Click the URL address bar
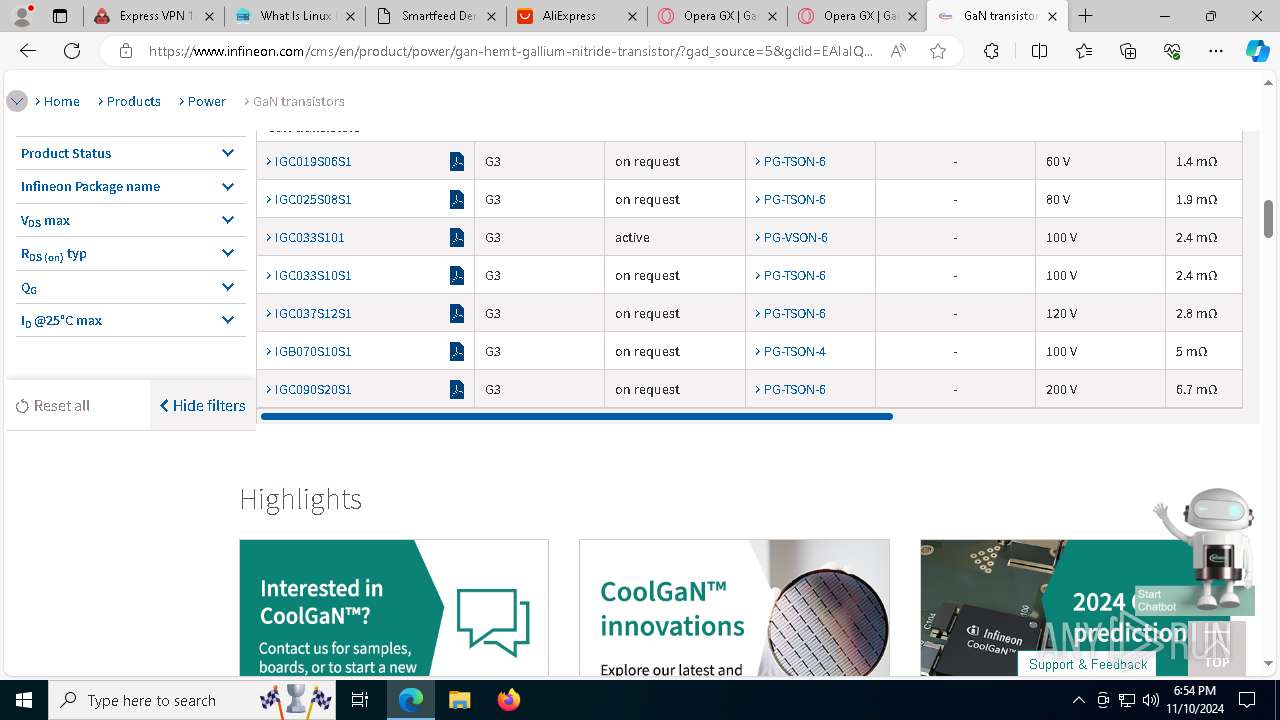This screenshot has height=720, width=1280. tap(510, 51)
